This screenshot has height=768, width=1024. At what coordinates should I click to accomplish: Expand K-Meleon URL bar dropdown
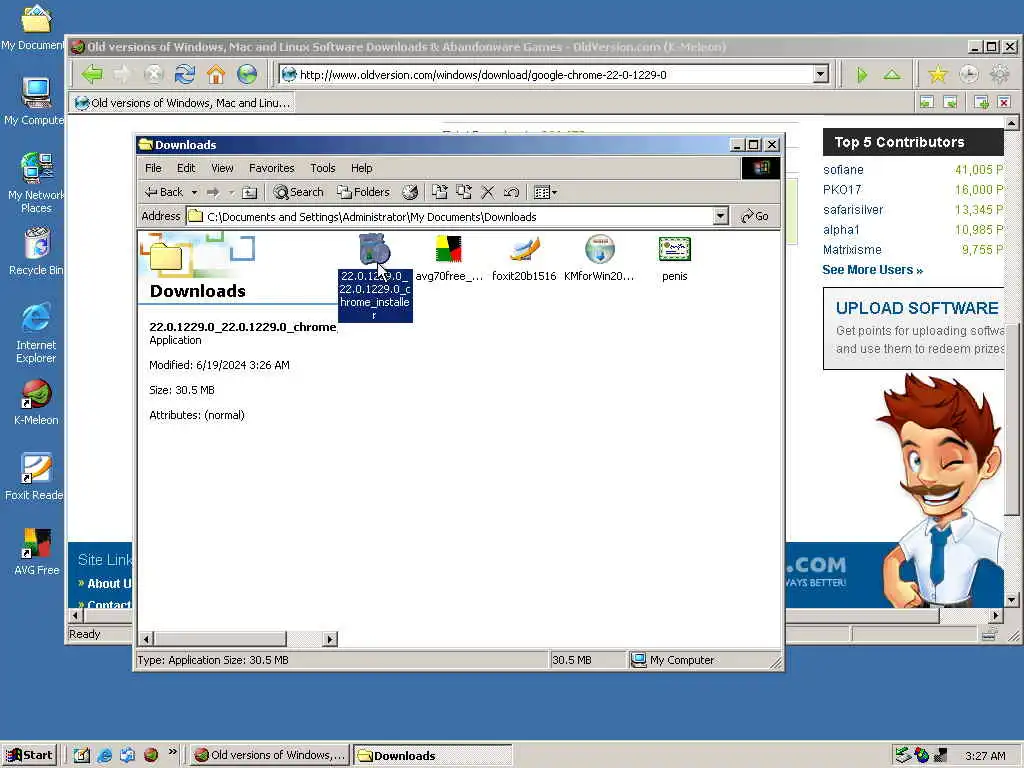821,74
